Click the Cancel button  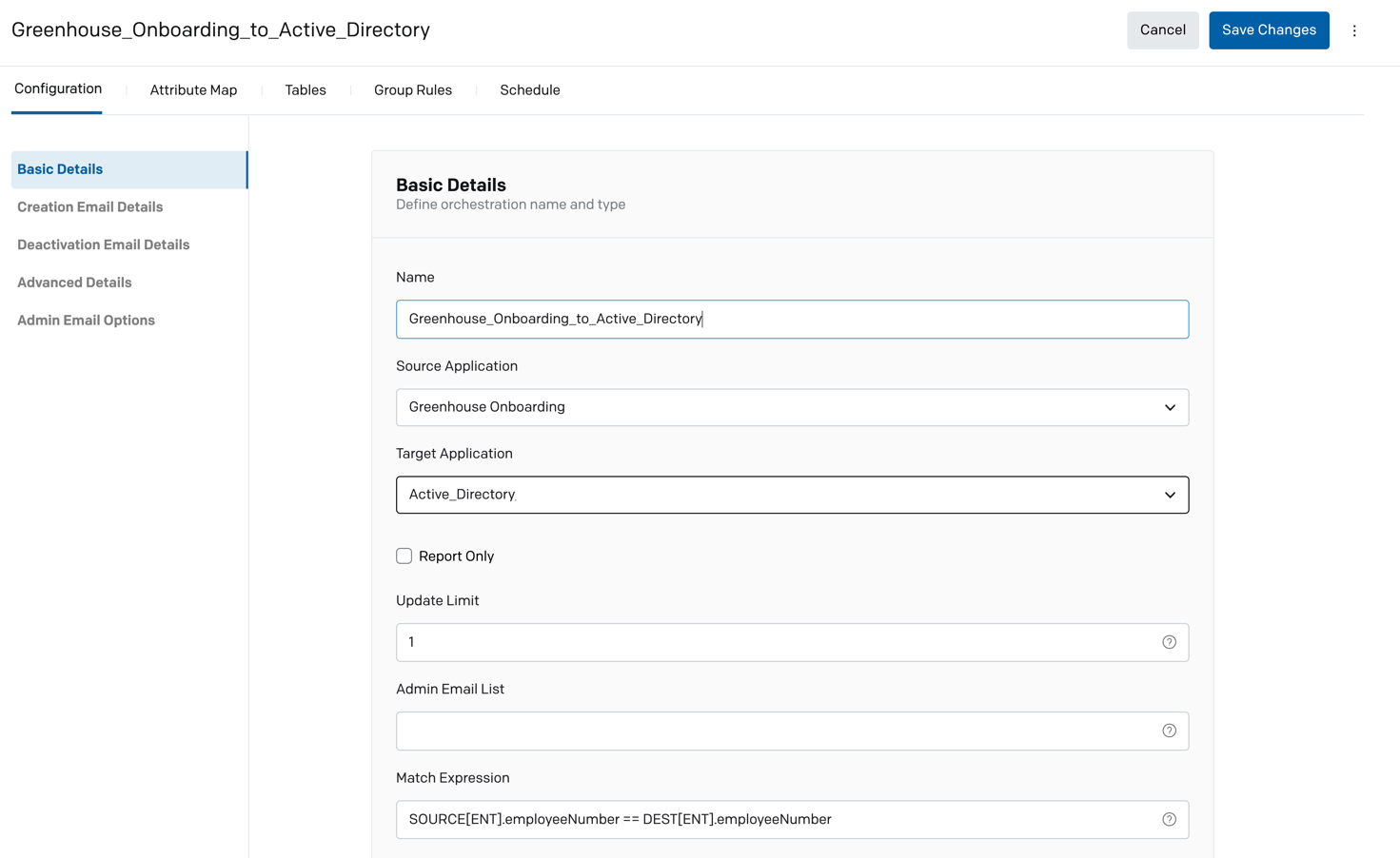1163,30
